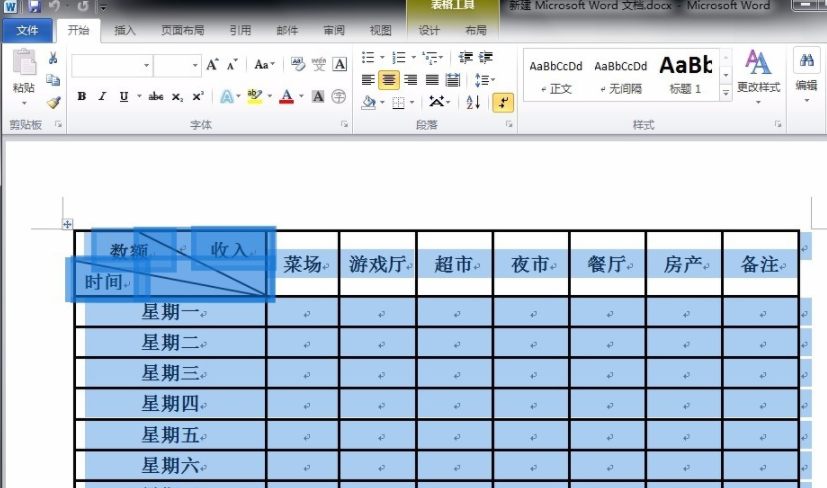Apply superscript formatting
Viewport: 827px width, 488px height.
[x=198, y=96]
